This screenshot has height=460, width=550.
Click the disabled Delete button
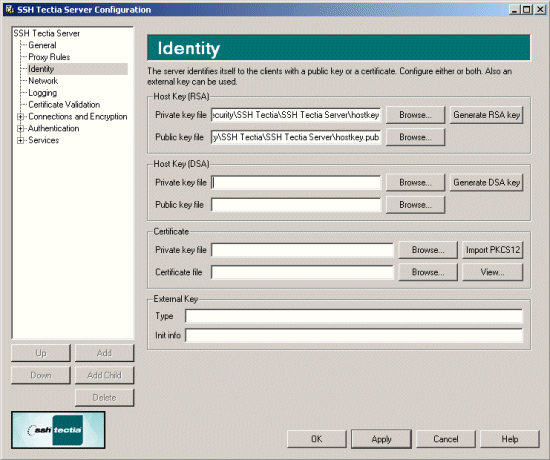pyautogui.click(x=105, y=398)
